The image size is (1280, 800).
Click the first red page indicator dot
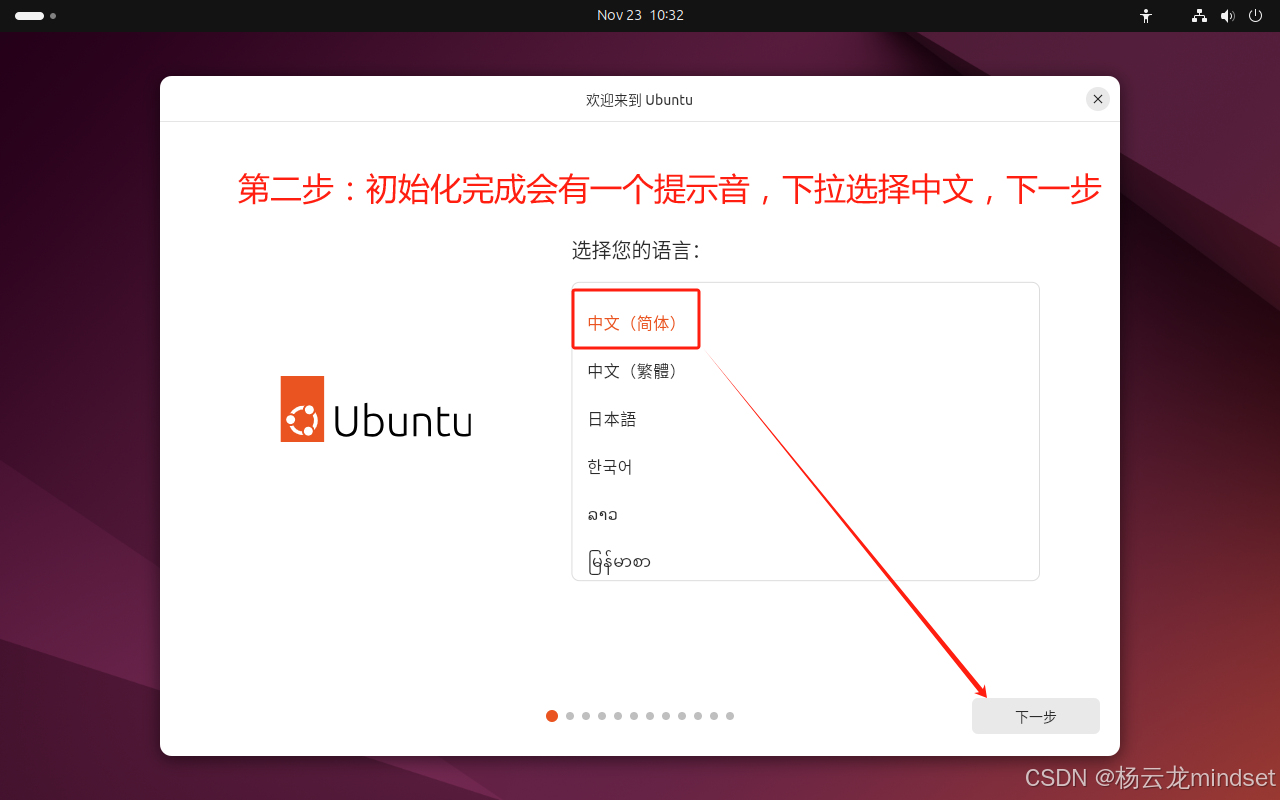pos(552,716)
